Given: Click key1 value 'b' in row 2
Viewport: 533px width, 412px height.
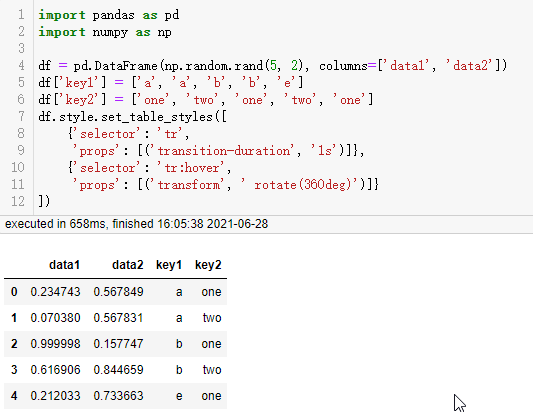Looking at the screenshot, I should [x=179, y=344].
